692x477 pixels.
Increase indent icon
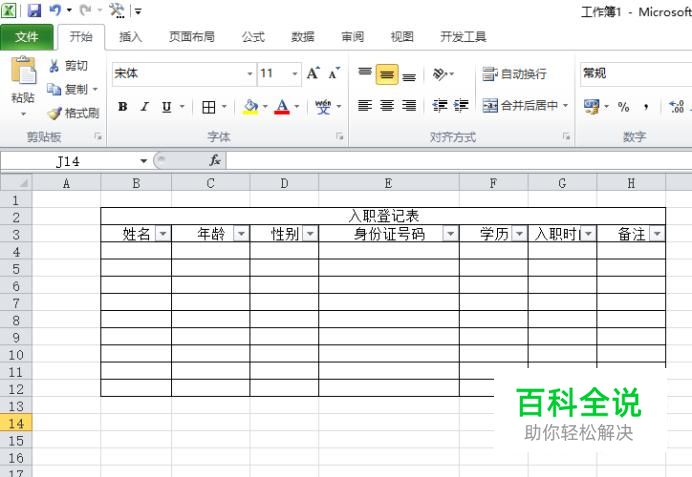coord(461,106)
